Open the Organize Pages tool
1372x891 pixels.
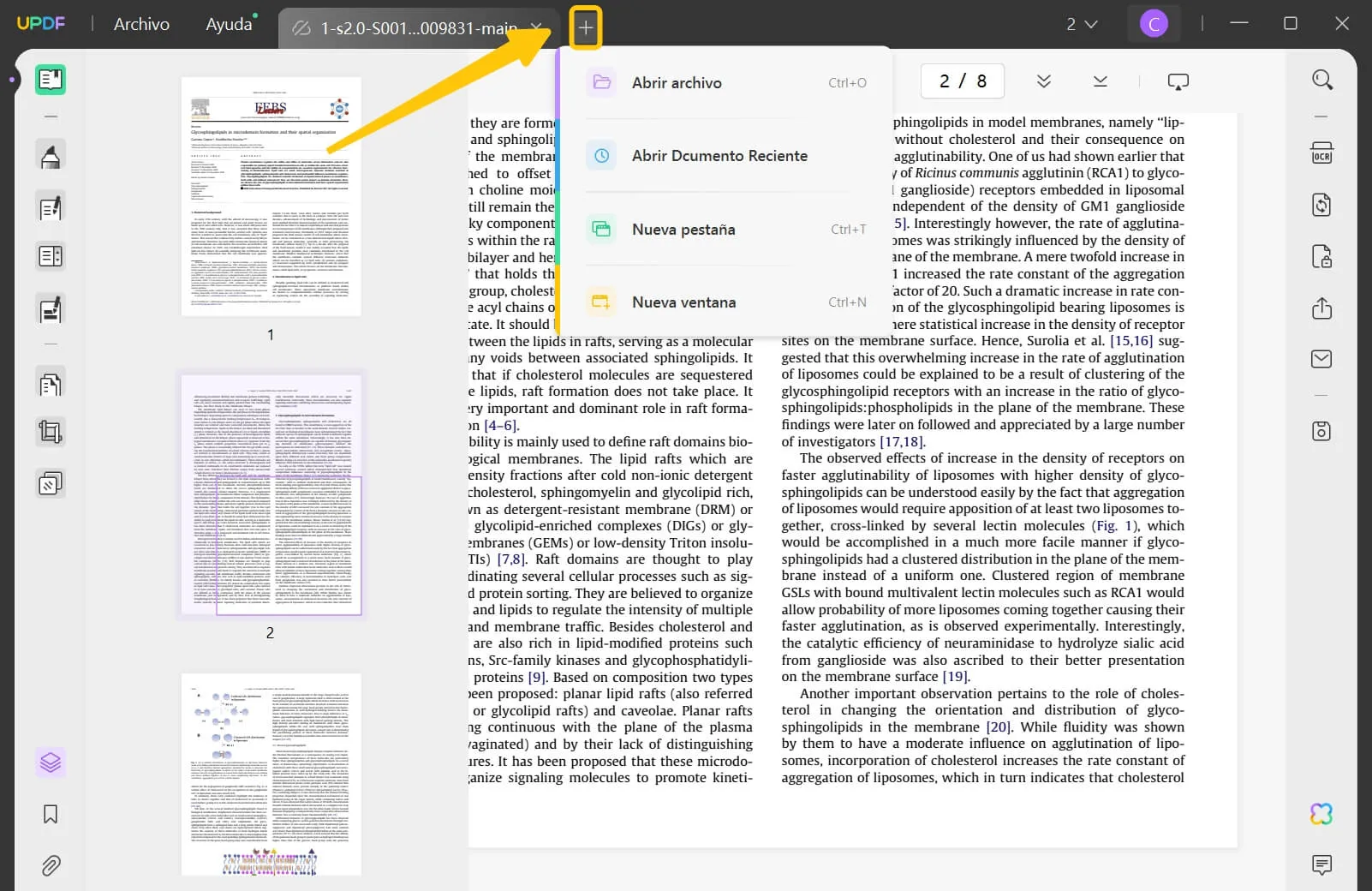51,384
